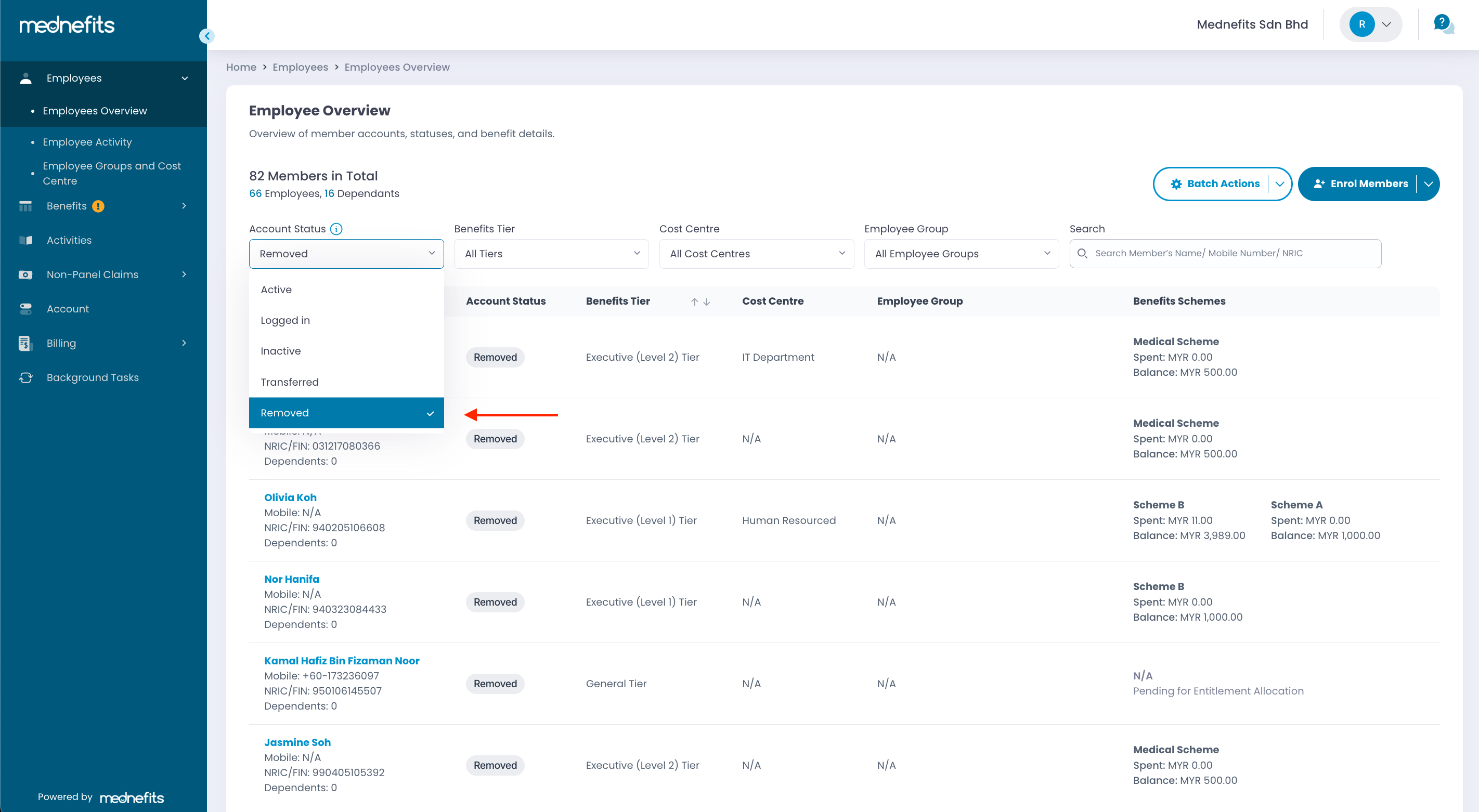Open Background Tasks from the sidebar icon
Image resolution: width=1479 pixels, height=812 pixels.
26,377
